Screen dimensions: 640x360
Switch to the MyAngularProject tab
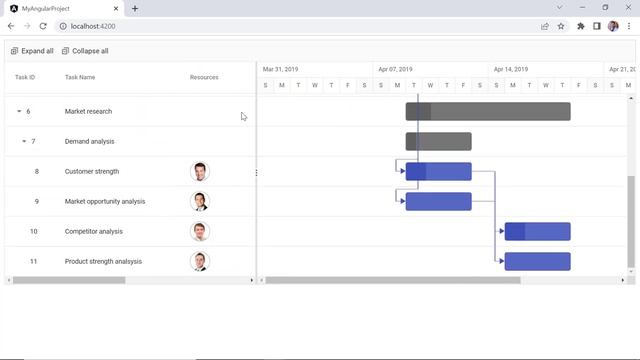63,9
